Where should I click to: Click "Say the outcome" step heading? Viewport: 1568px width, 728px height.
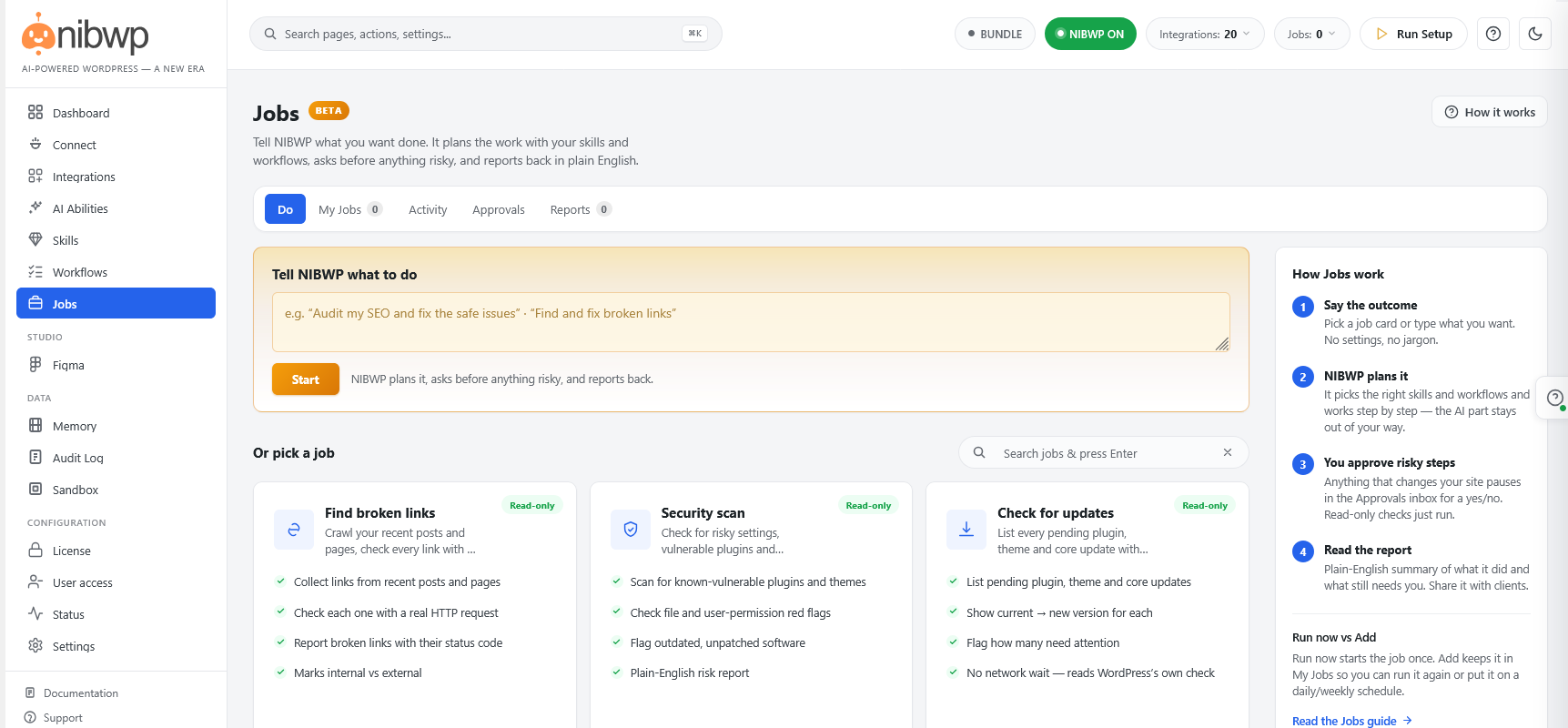[1371, 305]
